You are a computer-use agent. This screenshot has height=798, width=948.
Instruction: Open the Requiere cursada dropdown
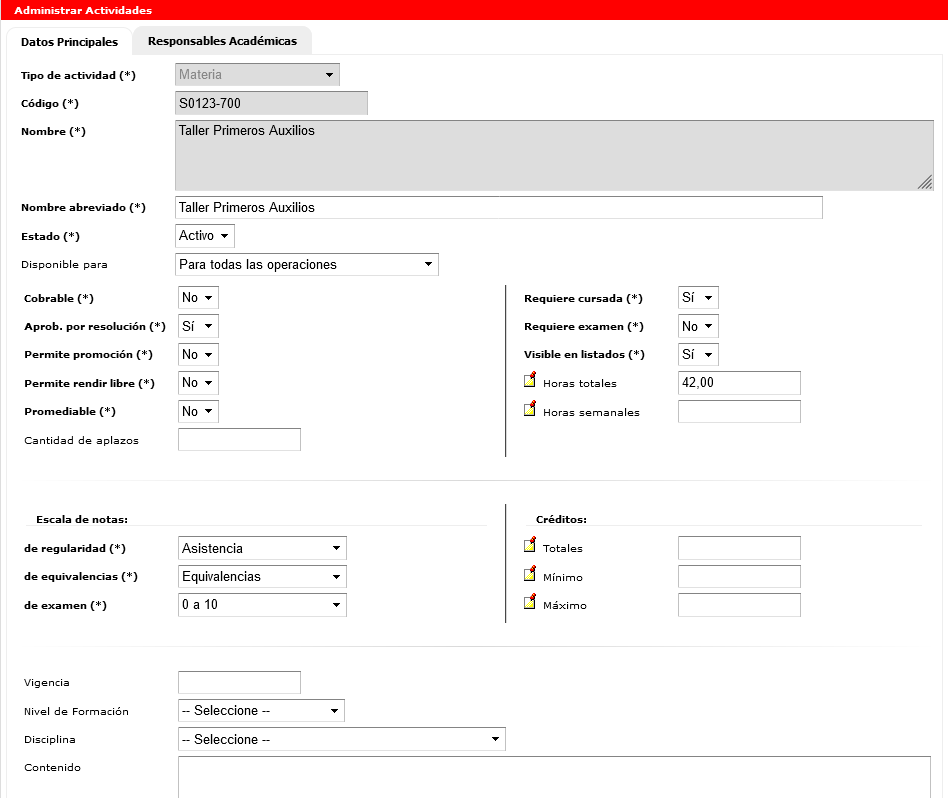(698, 297)
